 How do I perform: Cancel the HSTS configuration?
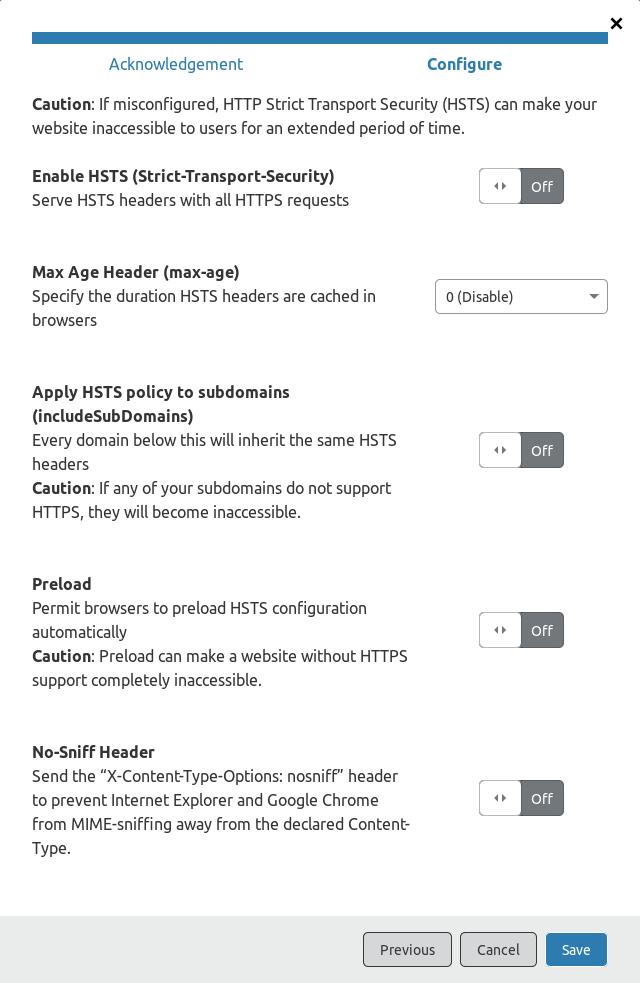(497, 950)
